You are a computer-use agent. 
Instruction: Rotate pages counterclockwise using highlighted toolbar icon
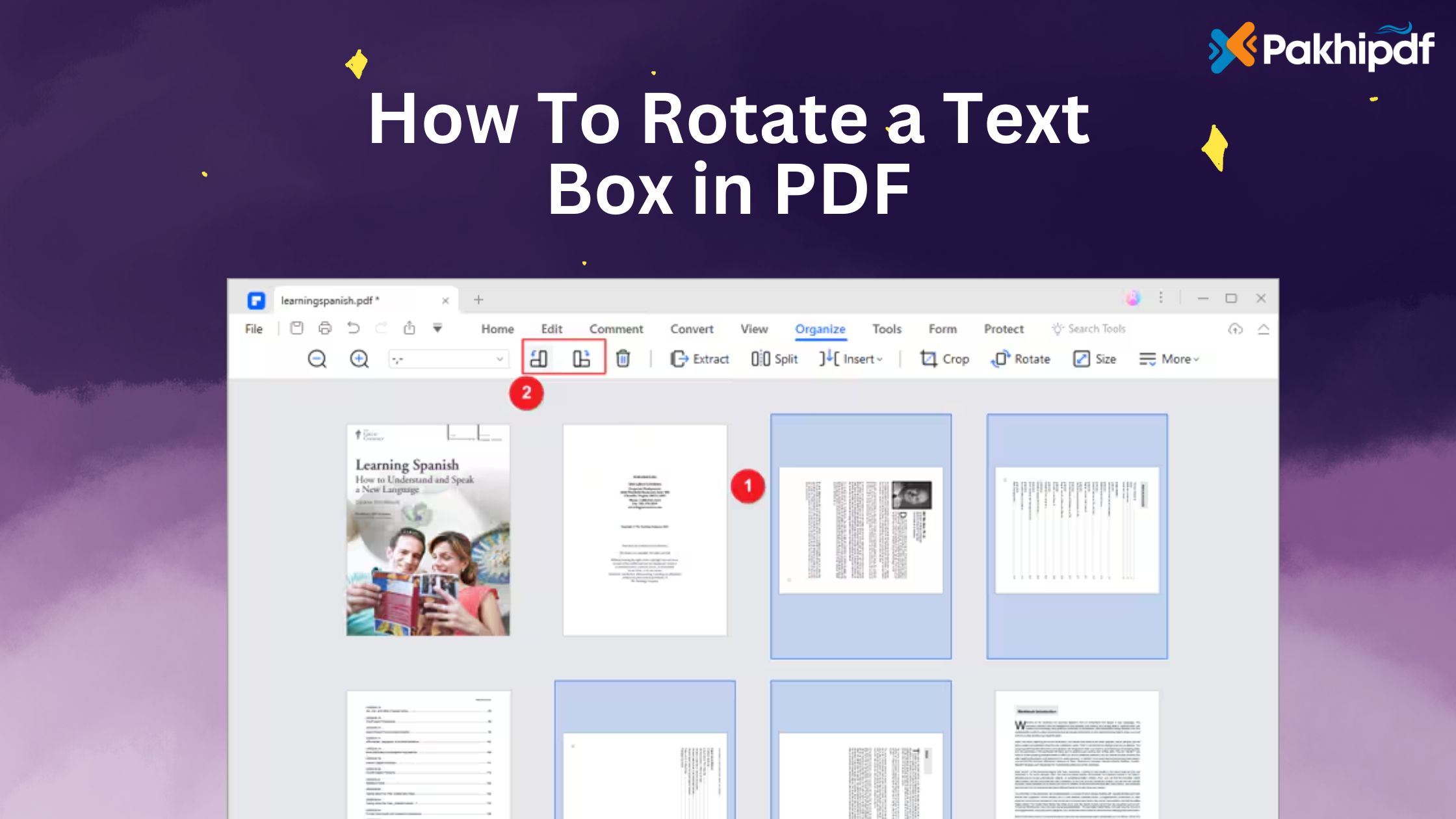(538, 359)
